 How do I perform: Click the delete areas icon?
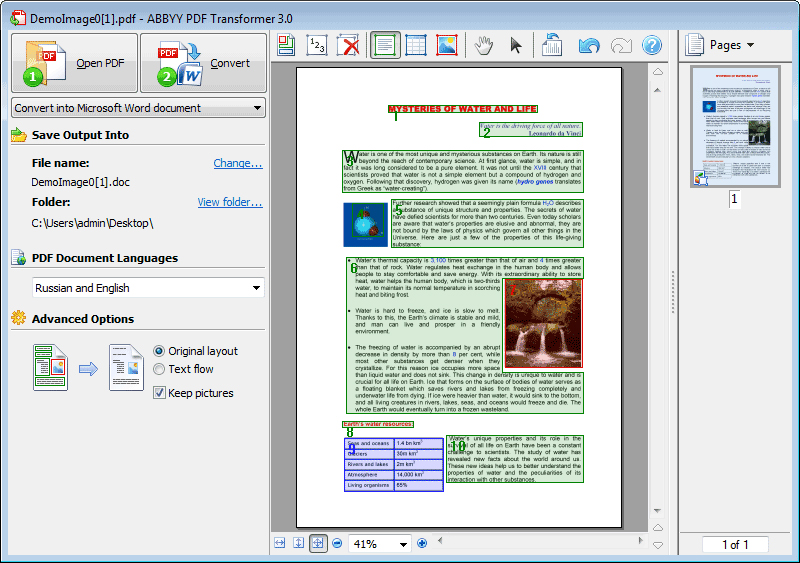[x=348, y=45]
